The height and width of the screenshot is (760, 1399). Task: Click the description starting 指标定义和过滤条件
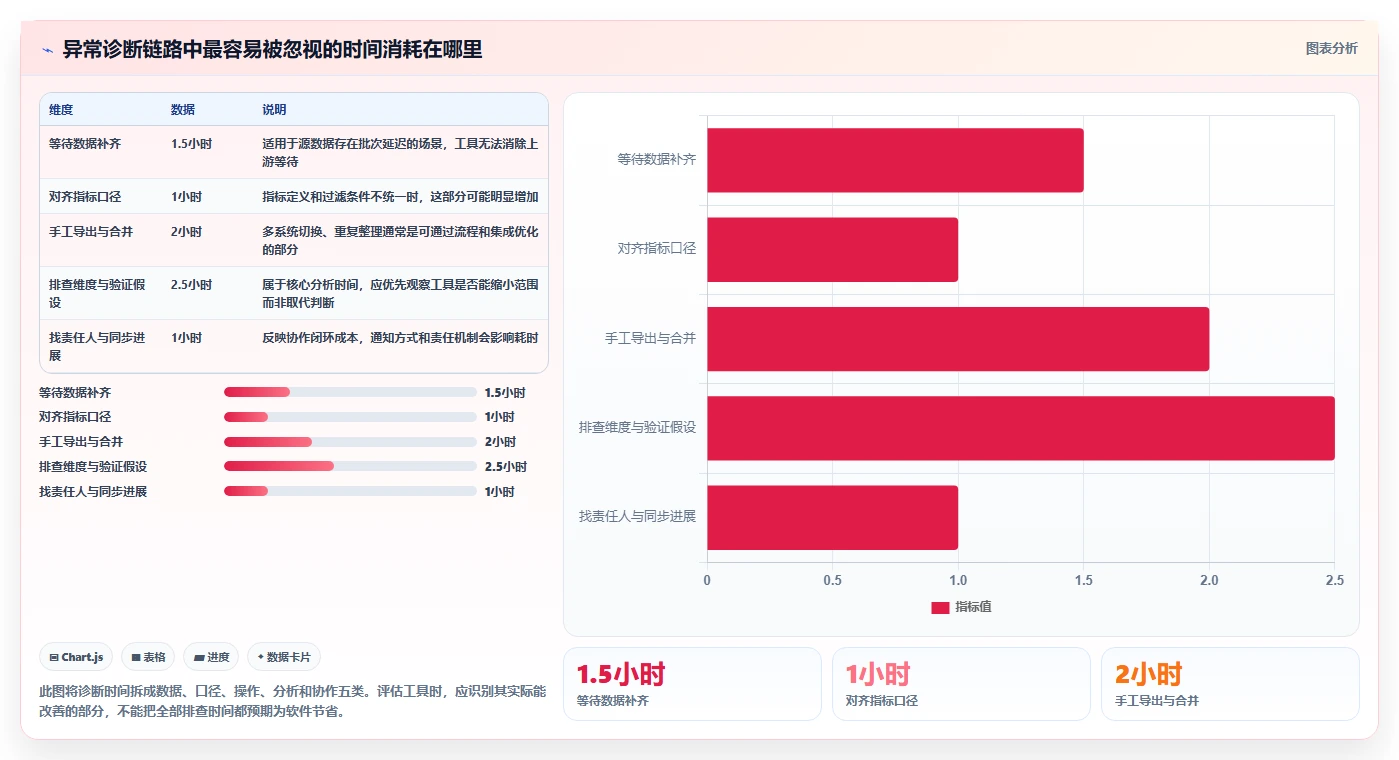click(x=400, y=196)
